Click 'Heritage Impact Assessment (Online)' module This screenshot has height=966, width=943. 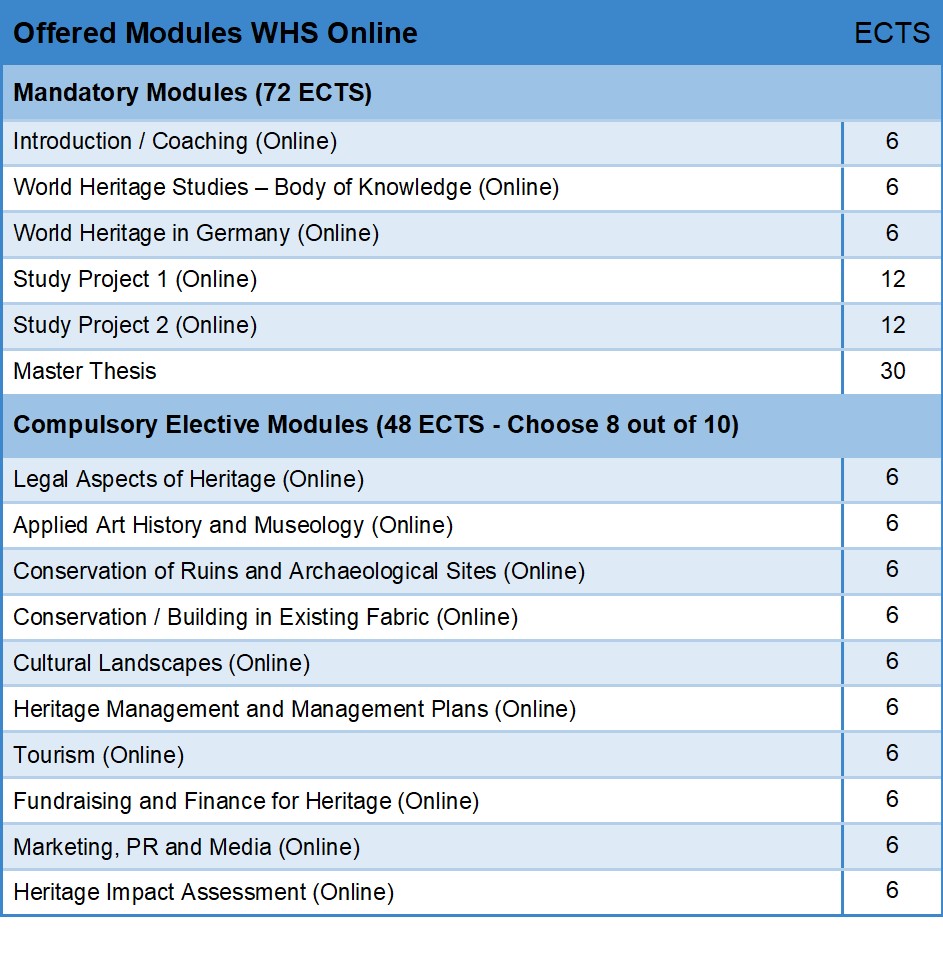tap(203, 893)
